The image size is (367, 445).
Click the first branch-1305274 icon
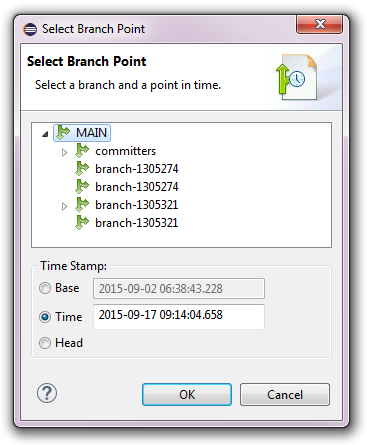click(x=82, y=168)
